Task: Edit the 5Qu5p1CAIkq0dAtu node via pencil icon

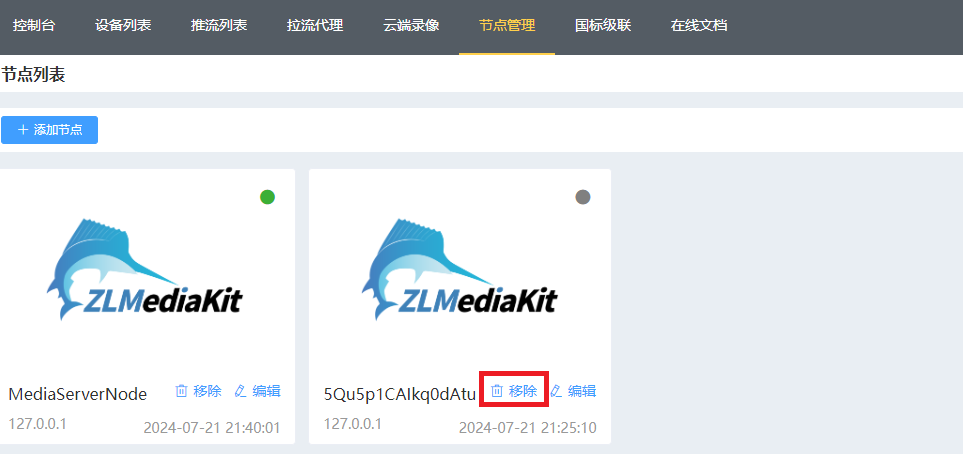Action: click(556, 391)
